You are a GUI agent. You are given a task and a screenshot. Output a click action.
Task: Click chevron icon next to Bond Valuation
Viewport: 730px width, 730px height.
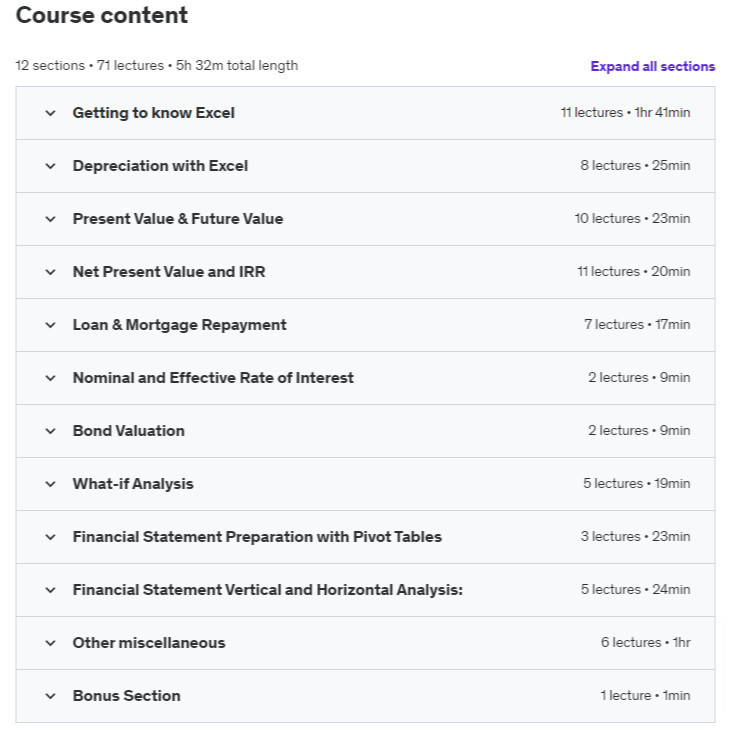click(50, 431)
